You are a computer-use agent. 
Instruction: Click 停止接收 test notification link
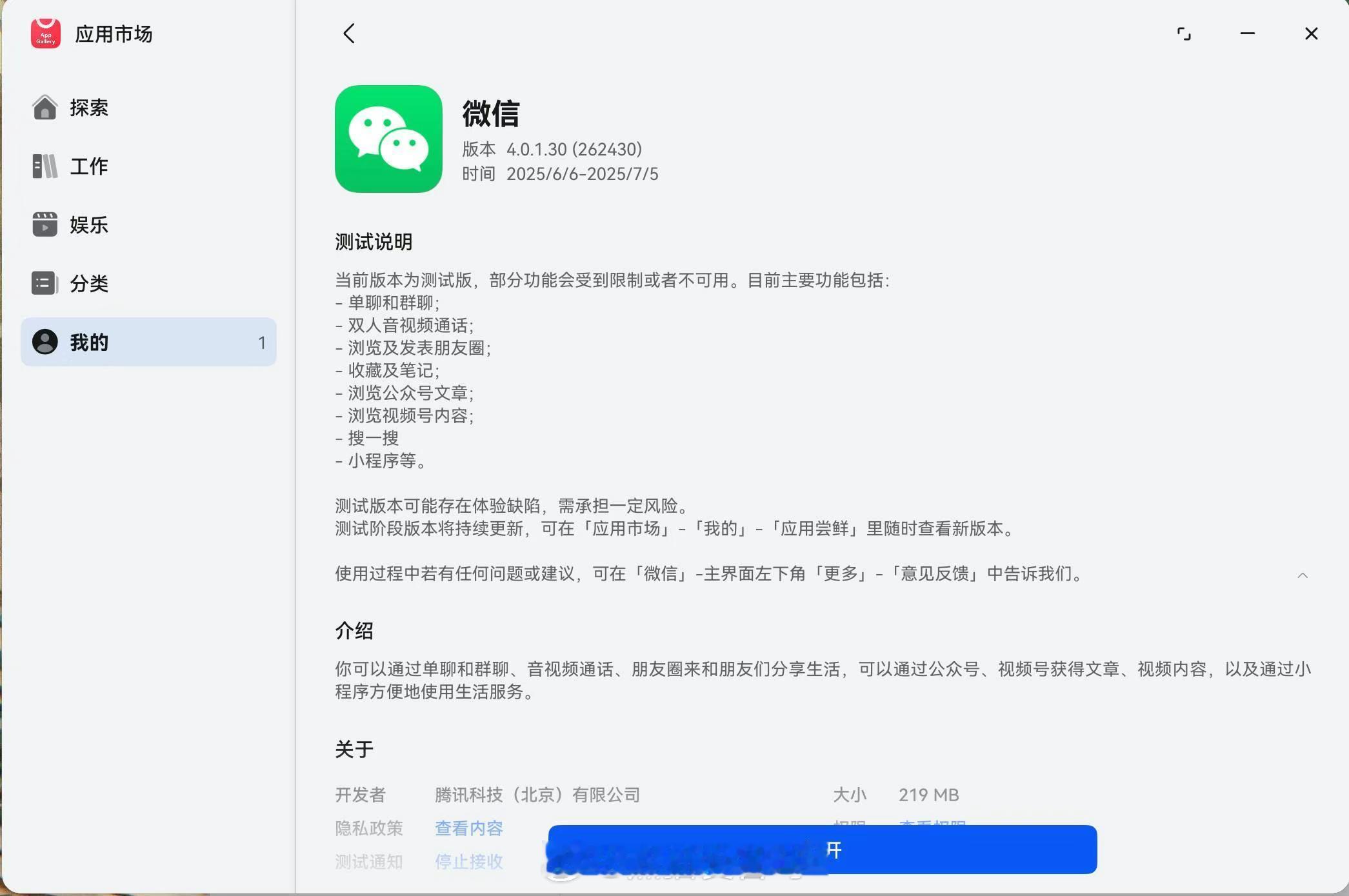tap(469, 862)
